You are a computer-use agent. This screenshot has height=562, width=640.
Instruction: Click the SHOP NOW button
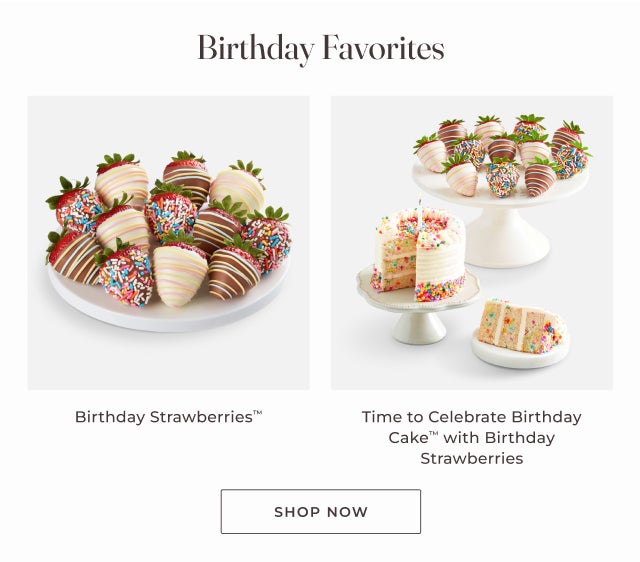pos(320,511)
